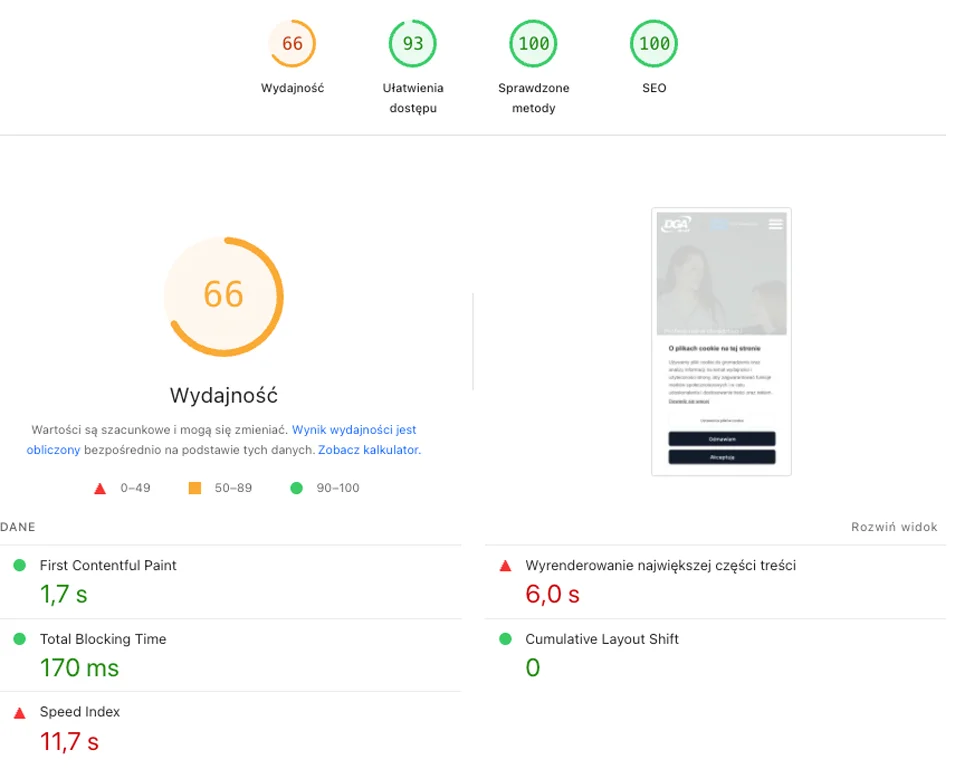
Task: Open the 'Wynik wydajności jest obliczony' link
Action: pos(354,430)
